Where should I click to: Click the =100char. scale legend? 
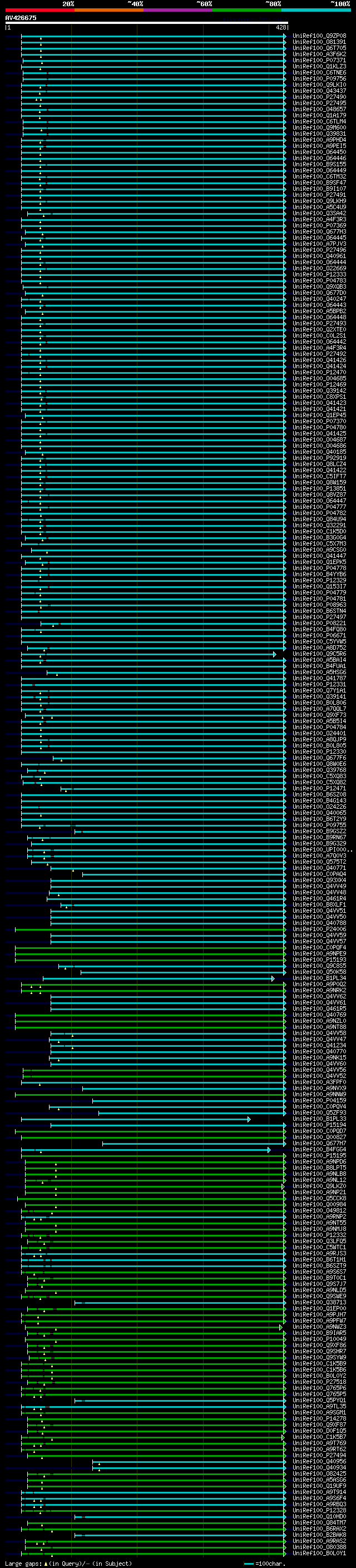[x=265, y=1563]
